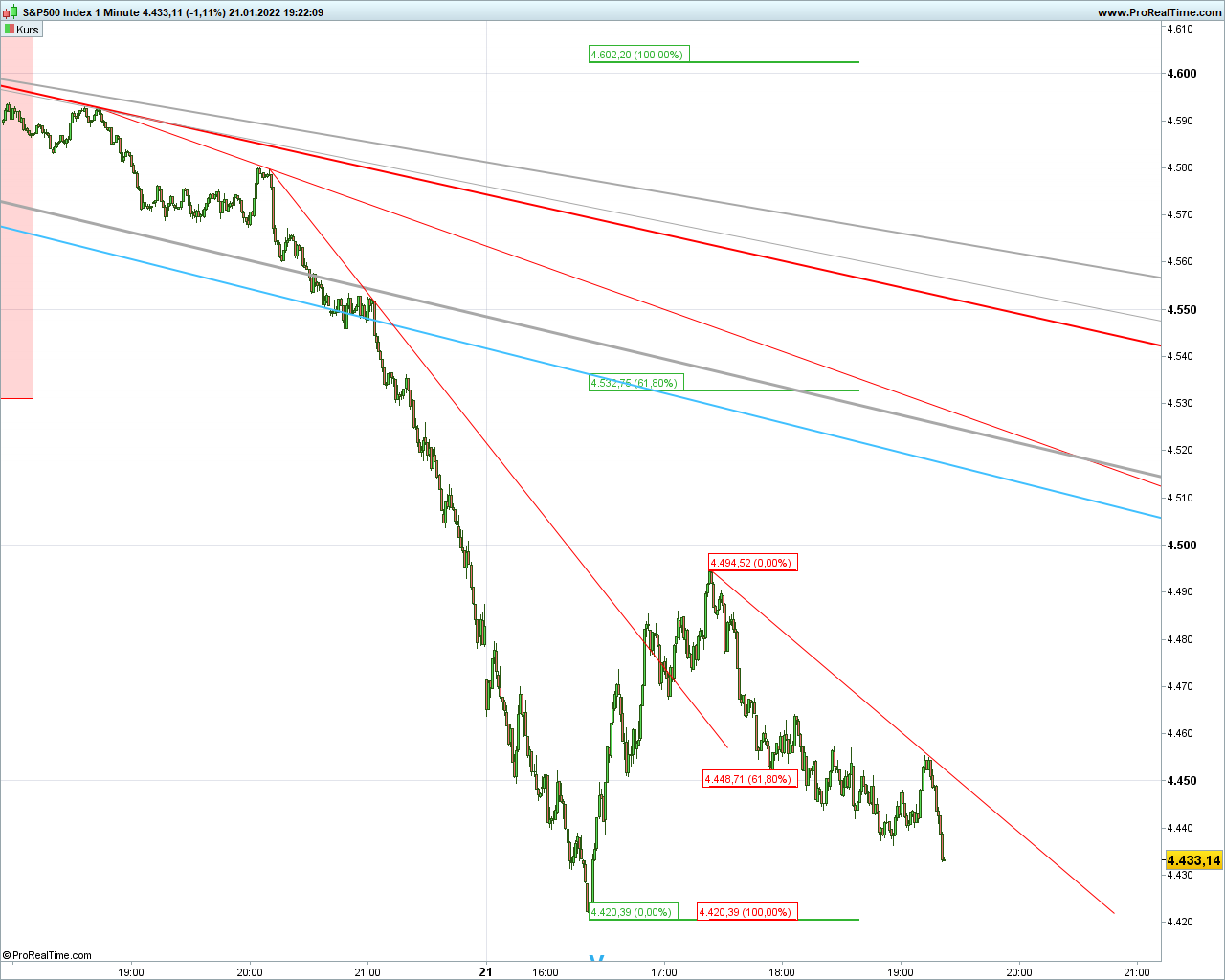Viewport: 1225px width, 980px height.
Task: Click the blue V marker below the chart
Action: [x=594, y=957]
